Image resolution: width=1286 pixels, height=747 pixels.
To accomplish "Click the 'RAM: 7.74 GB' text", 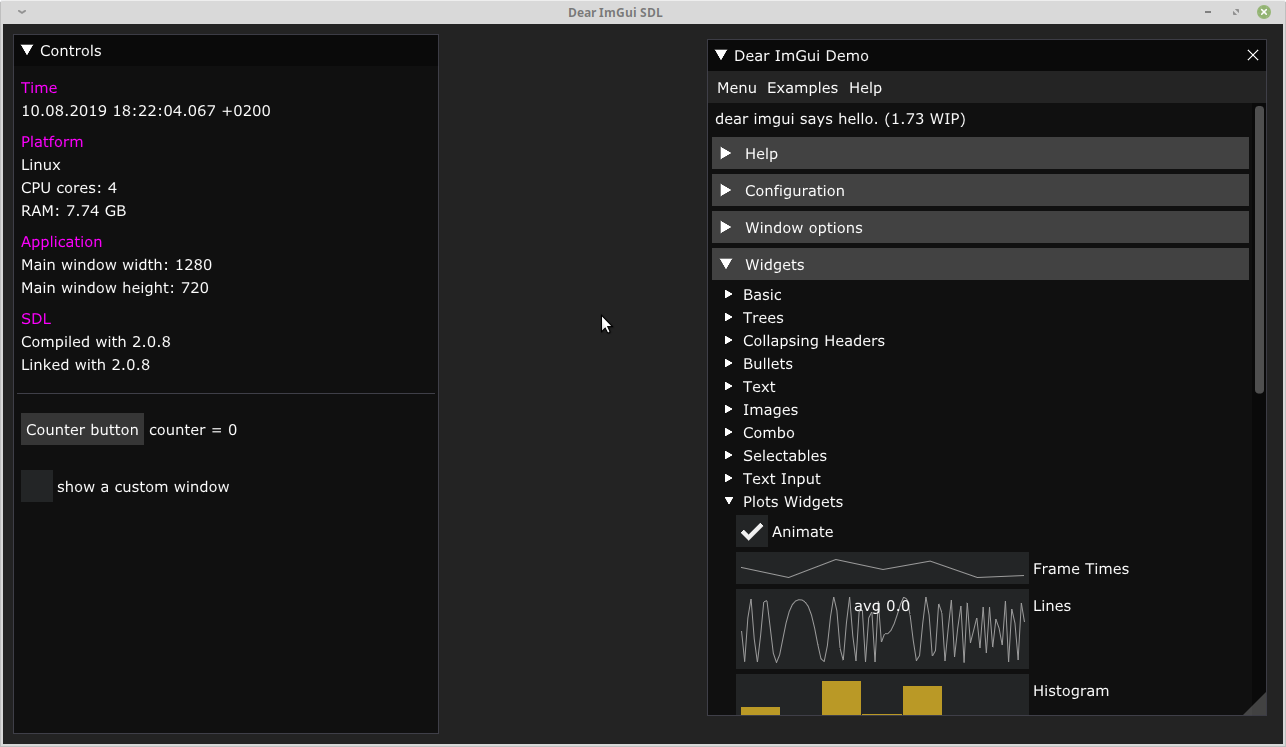I will tap(74, 211).
